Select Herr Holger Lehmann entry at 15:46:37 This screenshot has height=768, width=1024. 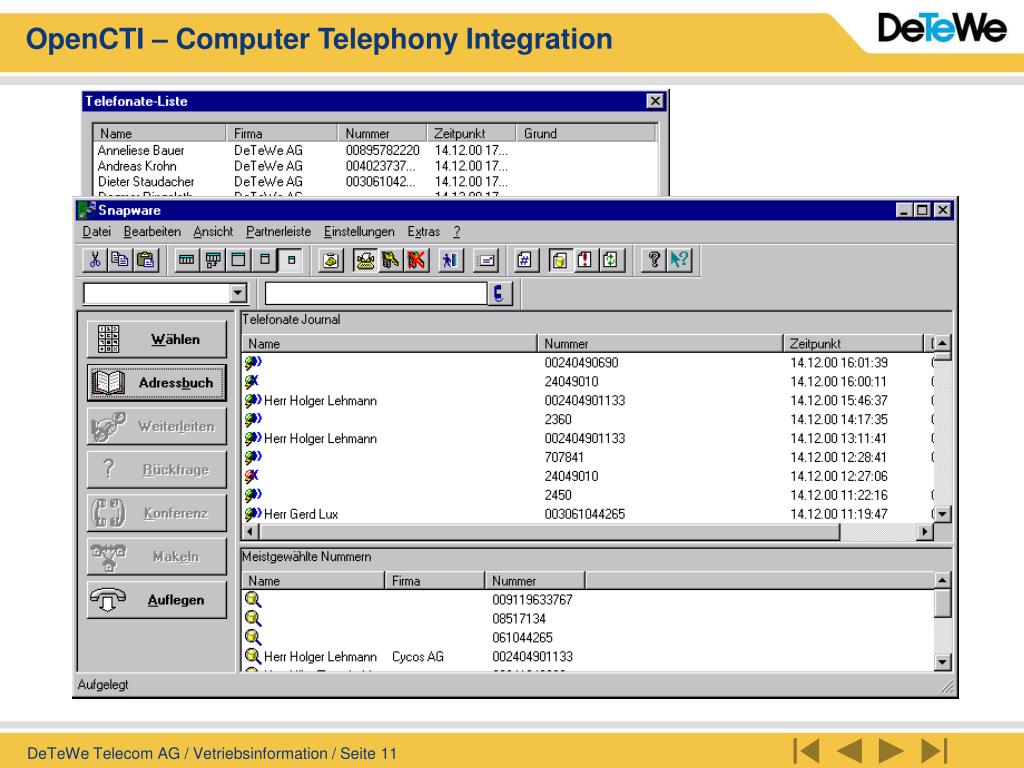click(588, 400)
